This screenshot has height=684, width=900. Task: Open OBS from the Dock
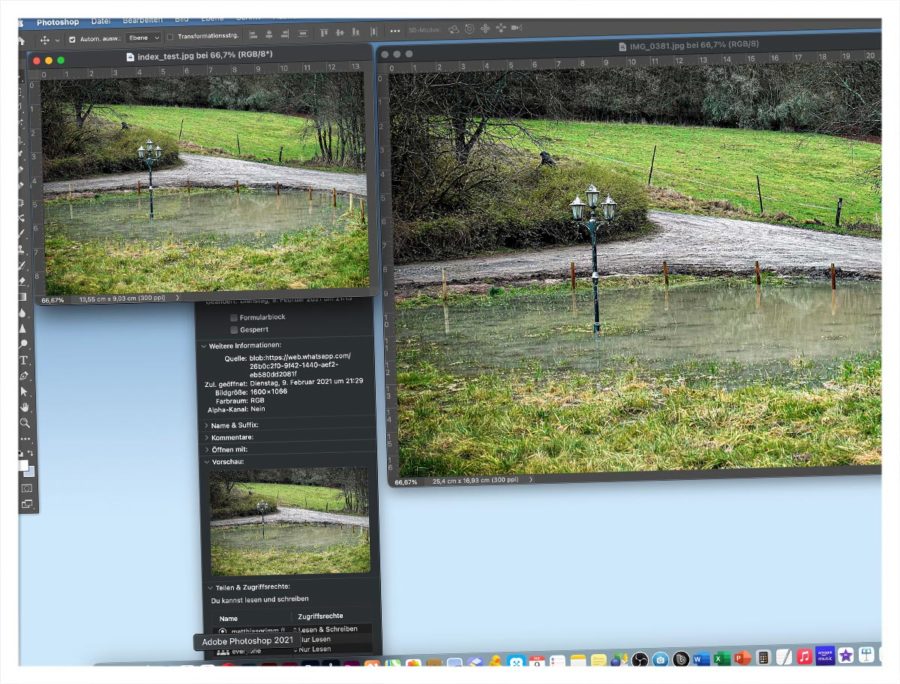pos(639,660)
